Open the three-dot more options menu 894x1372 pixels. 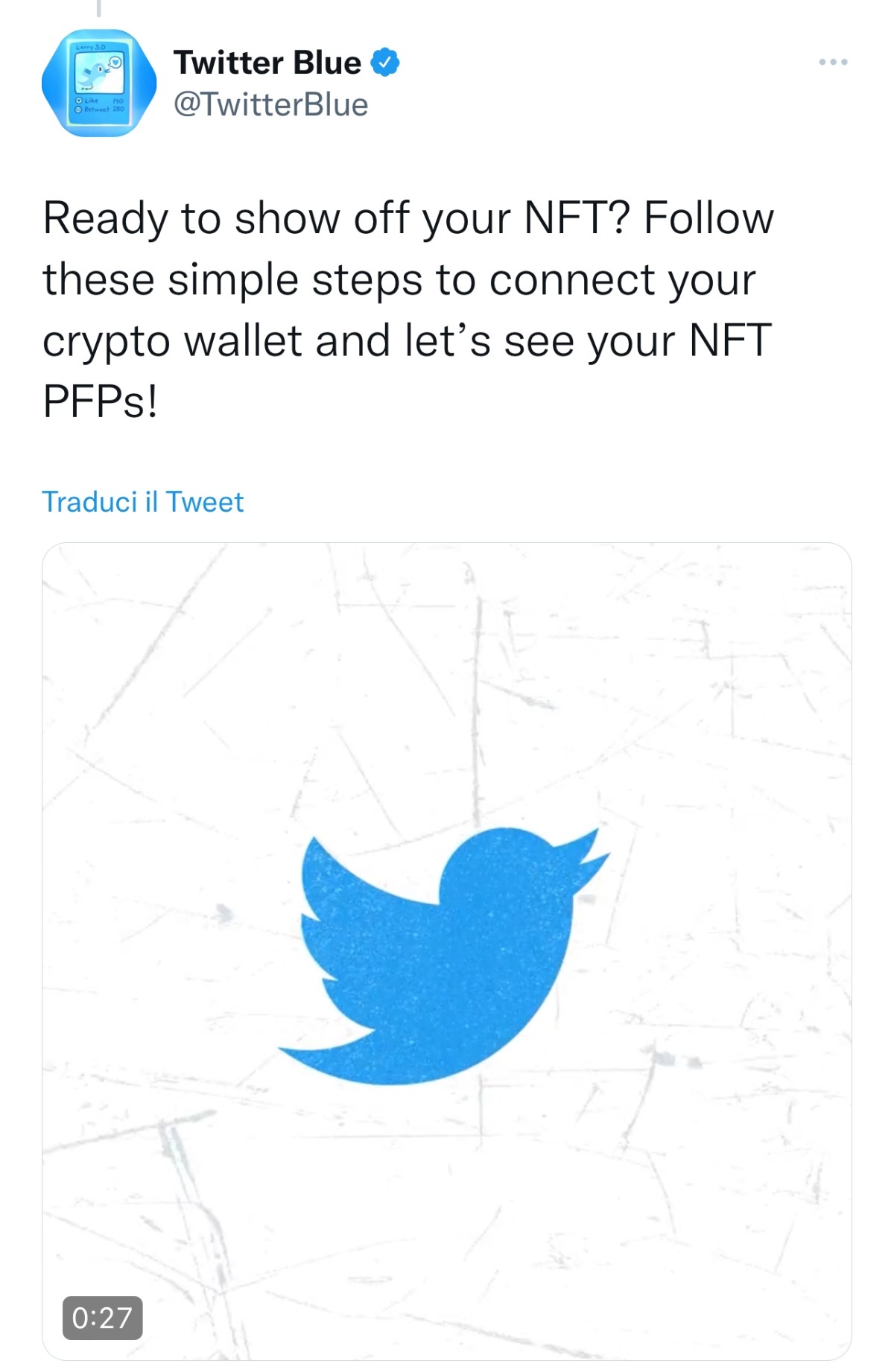click(832, 62)
